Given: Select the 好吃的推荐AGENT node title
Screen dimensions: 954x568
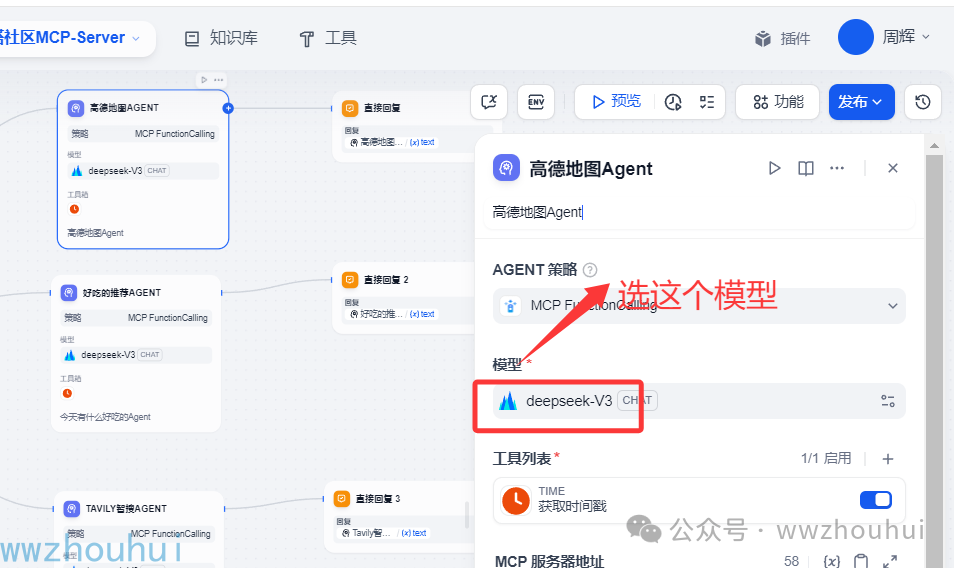Looking at the screenshot, I should (x=122, y=293).
